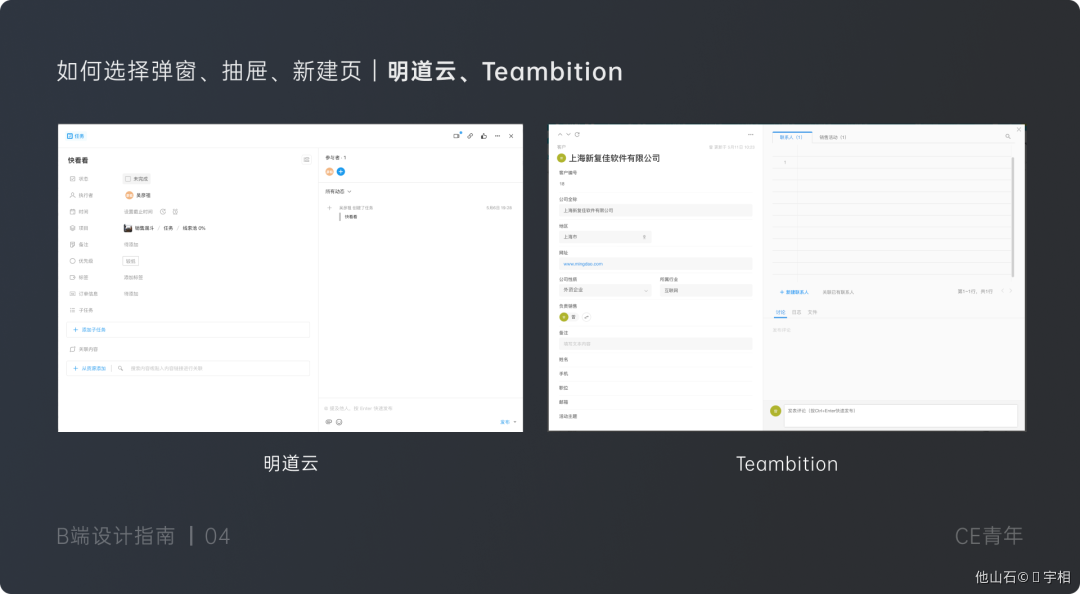This screenshot has height=594, width=1080.
Task: Copy task link via chain icon
Action: coord(470,136)
